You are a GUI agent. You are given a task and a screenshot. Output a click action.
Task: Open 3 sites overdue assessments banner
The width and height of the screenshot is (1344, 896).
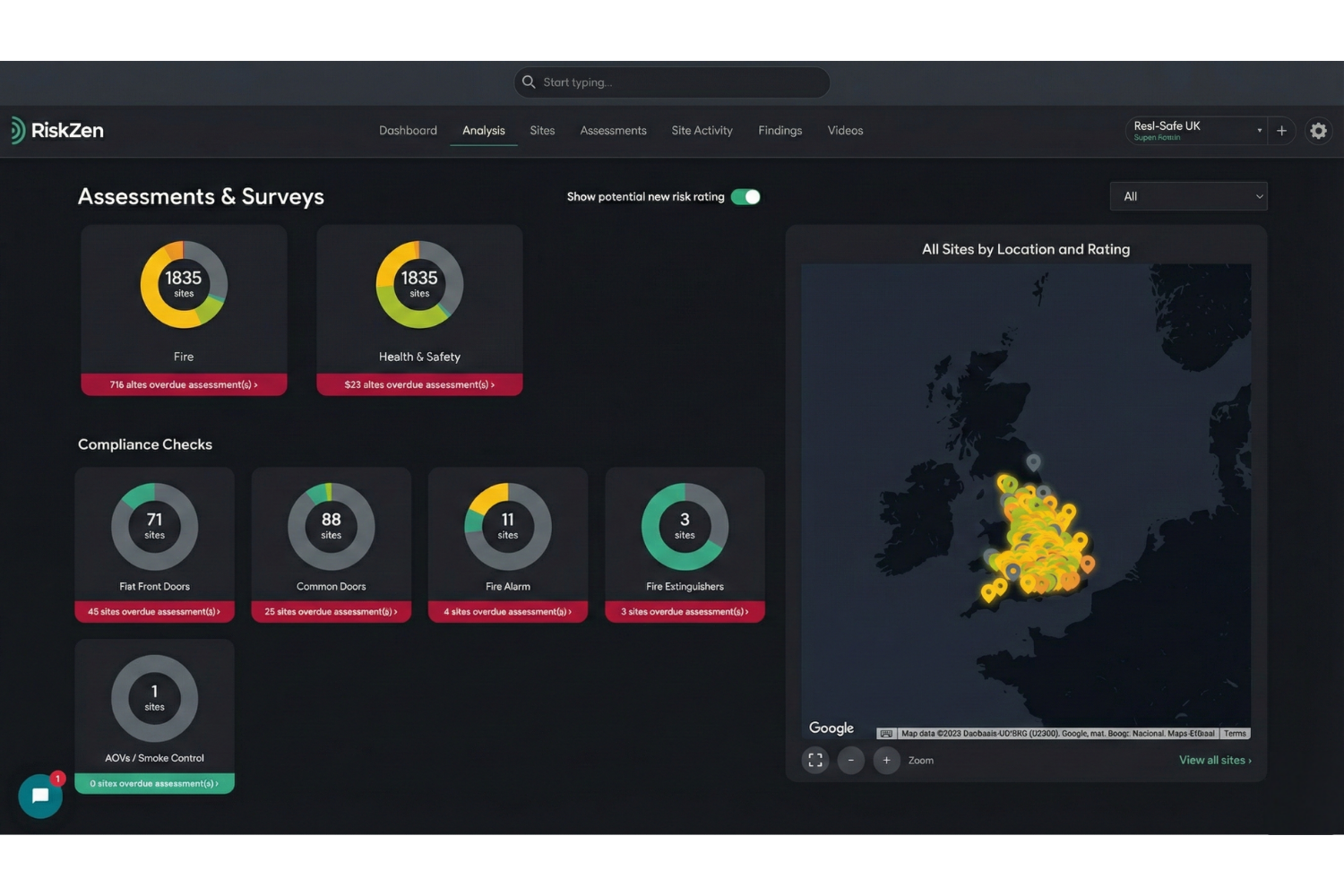(685, 611)
